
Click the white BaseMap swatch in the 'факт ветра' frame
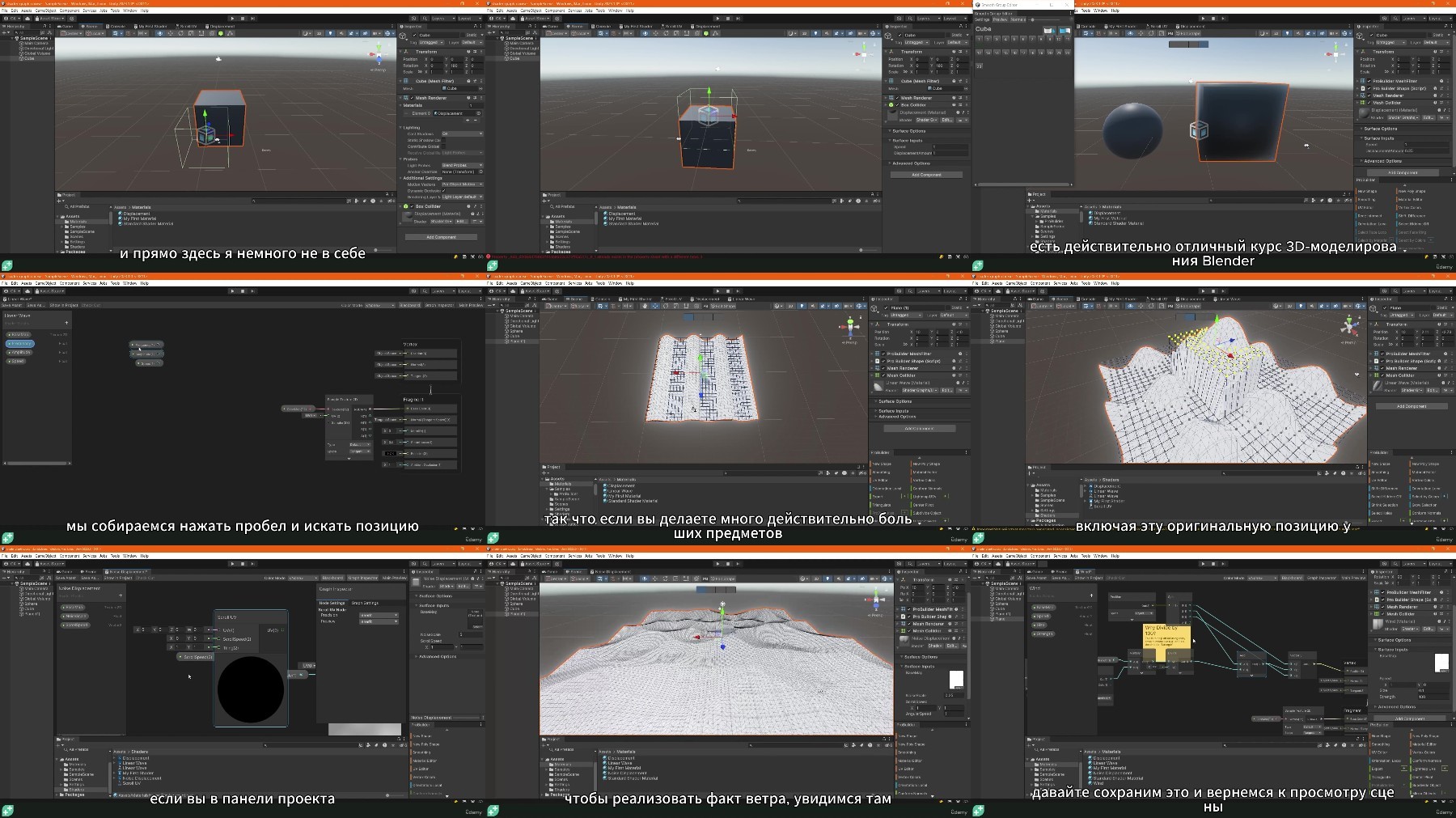pos(956,679)
